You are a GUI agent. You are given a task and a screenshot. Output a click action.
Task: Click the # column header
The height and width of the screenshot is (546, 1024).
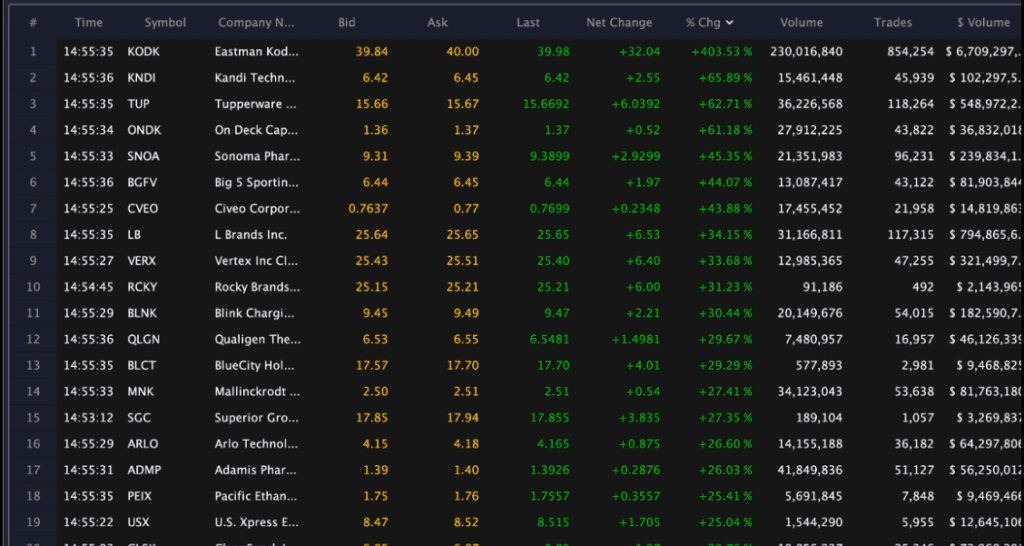tap(33, 23)
